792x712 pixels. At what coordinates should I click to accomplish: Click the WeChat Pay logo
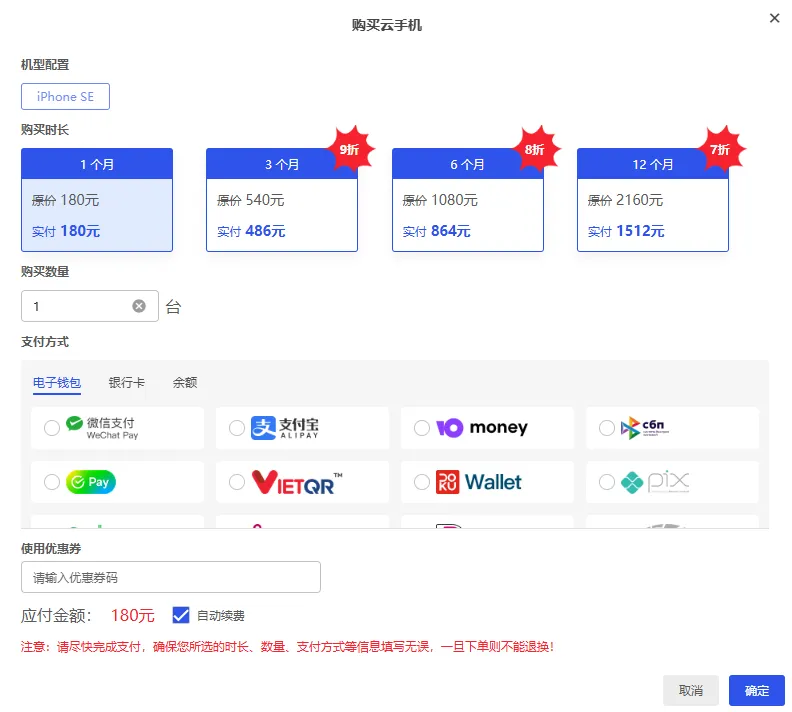click(102, 428)
